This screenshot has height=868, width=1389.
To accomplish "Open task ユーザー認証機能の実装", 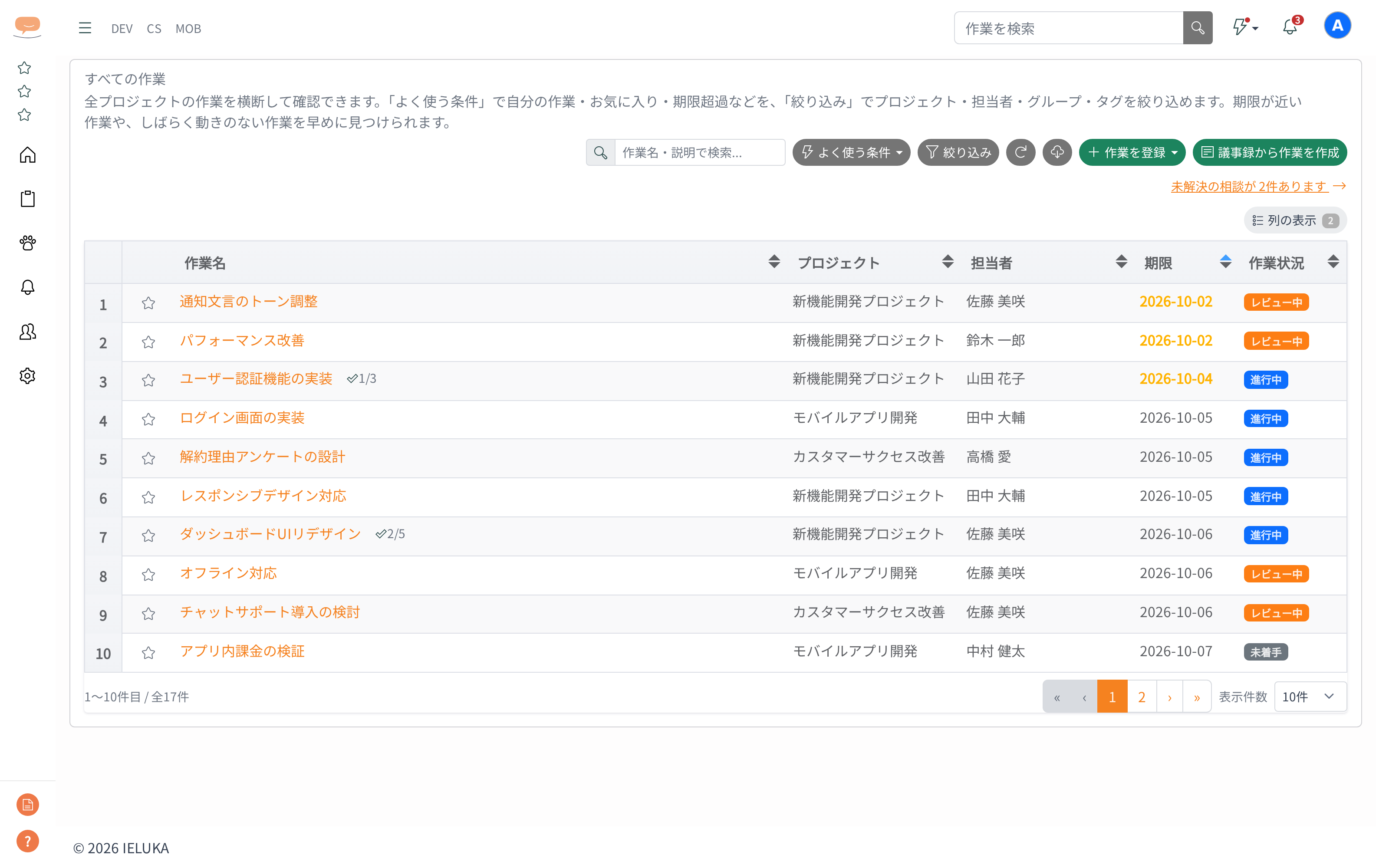I will 256,379.
